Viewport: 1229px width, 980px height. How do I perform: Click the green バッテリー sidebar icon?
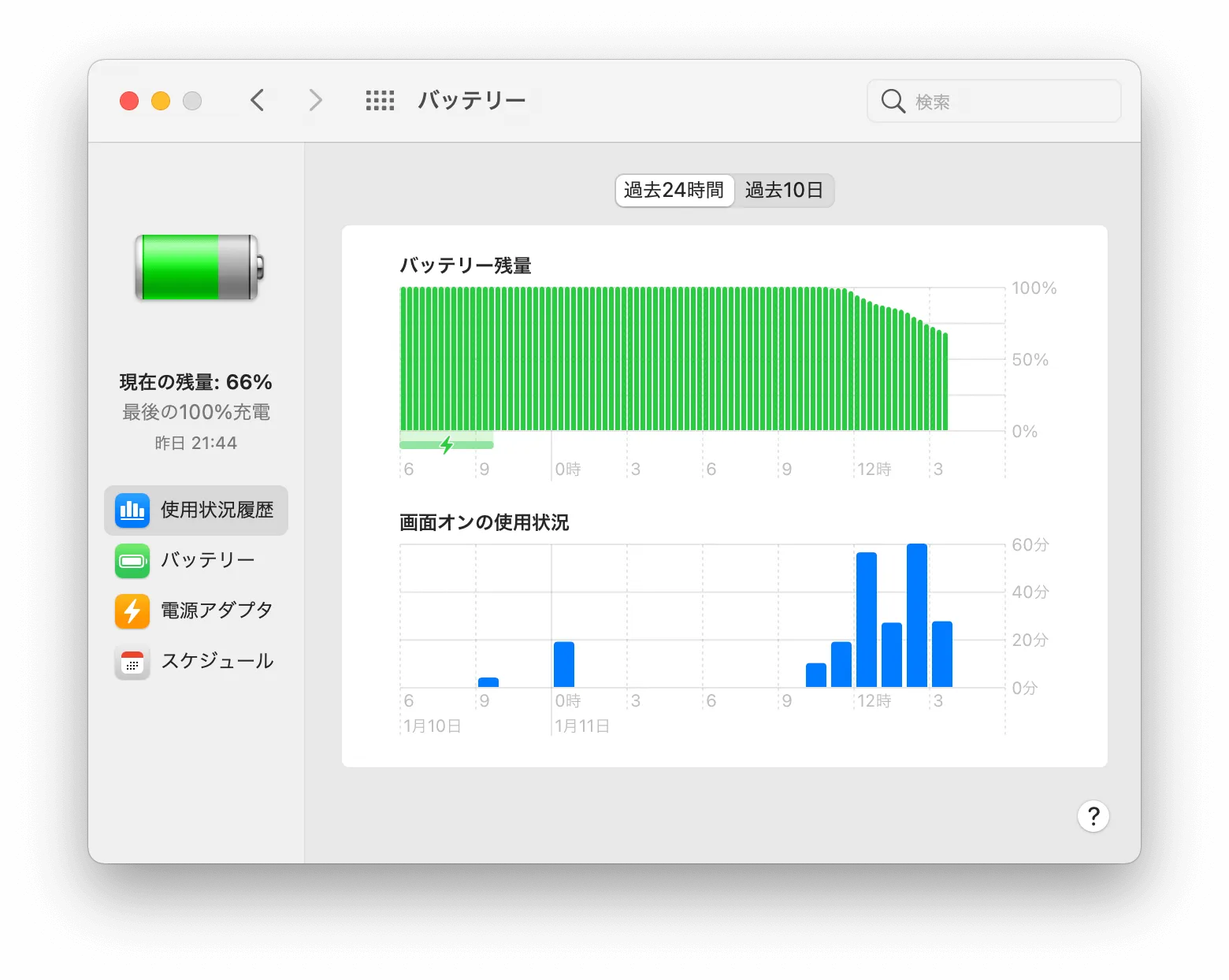[132, 561]
